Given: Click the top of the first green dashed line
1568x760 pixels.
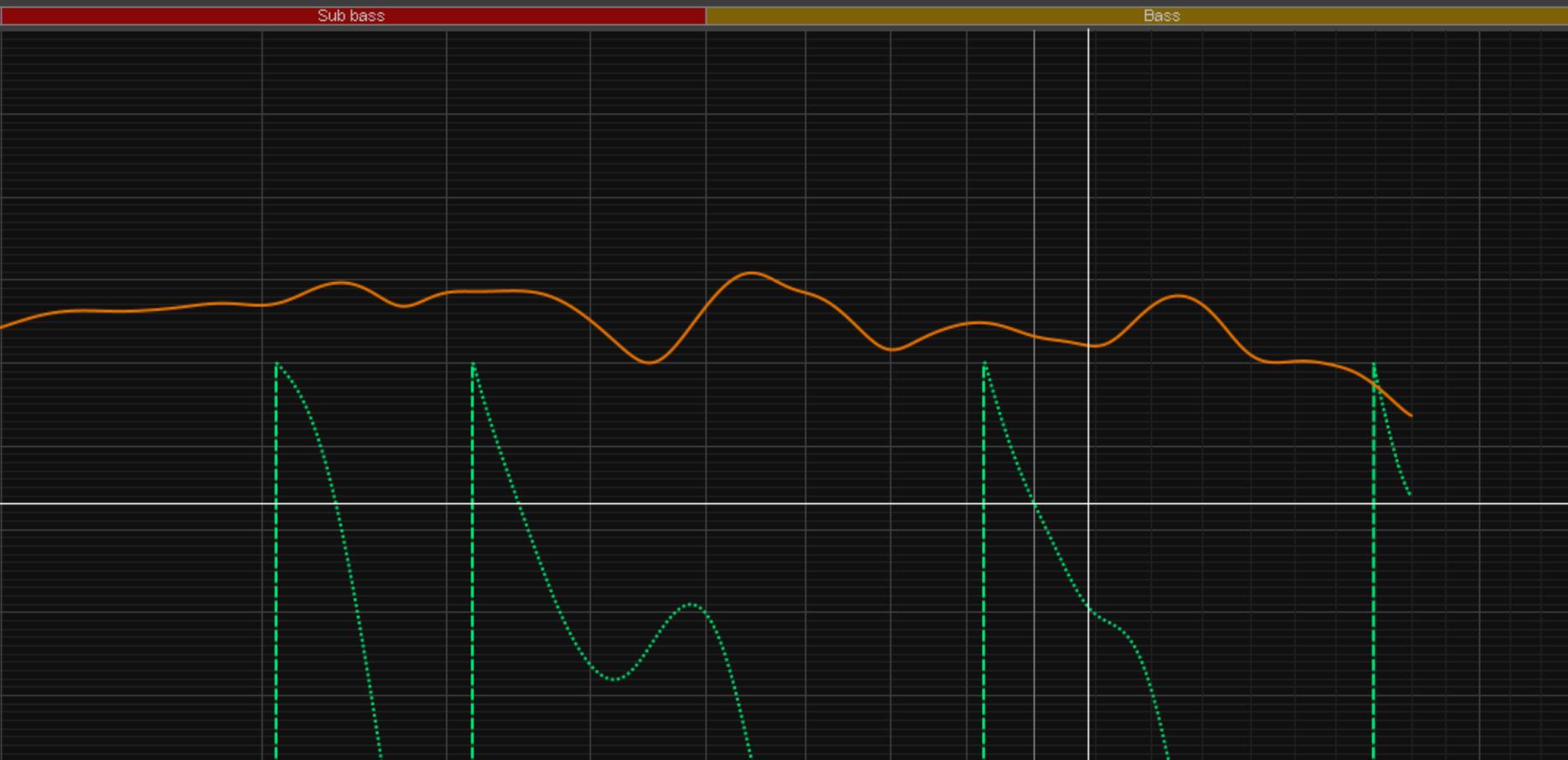Looking at the screenshot, I should point(276,365).
